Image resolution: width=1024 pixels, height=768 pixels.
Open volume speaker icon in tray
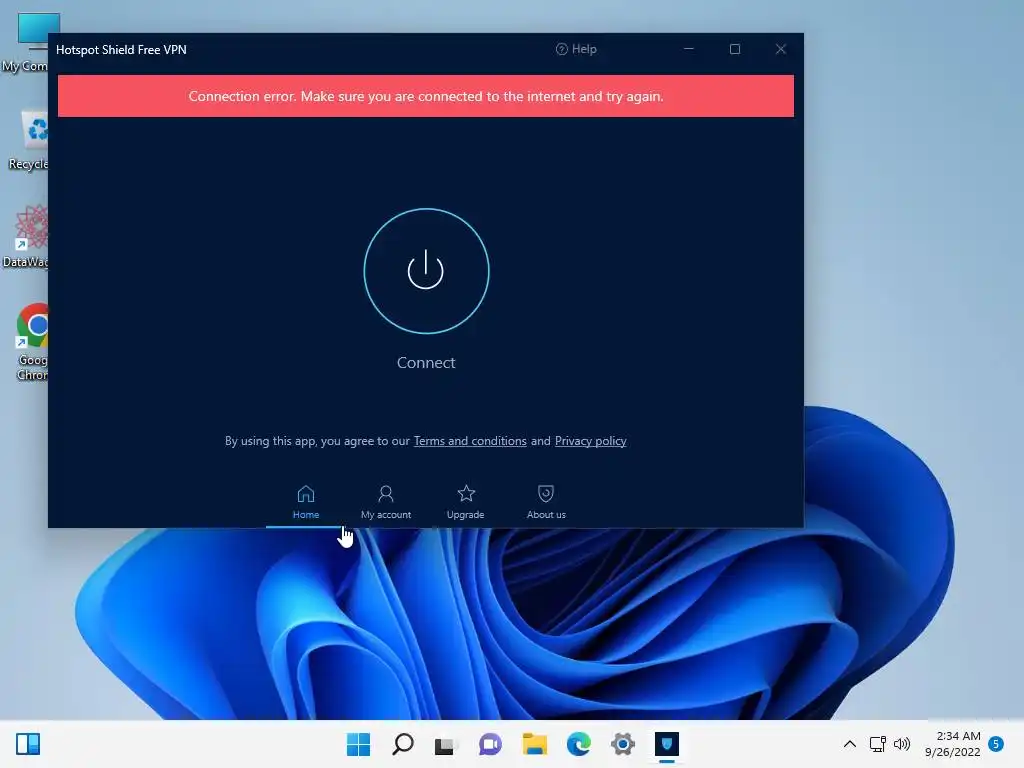pyautogui.click(x=902, y=744)
